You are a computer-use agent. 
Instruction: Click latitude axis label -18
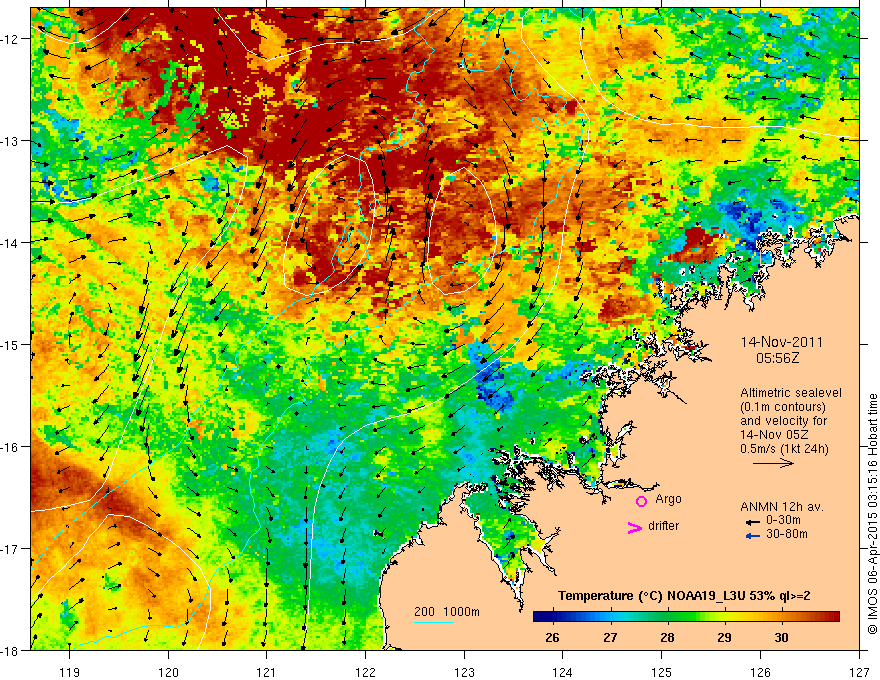[11, 650]
